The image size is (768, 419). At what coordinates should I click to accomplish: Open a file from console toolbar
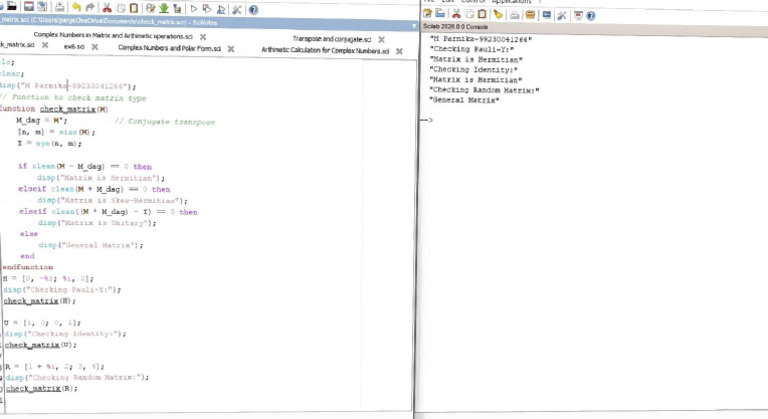click(440, 14)
